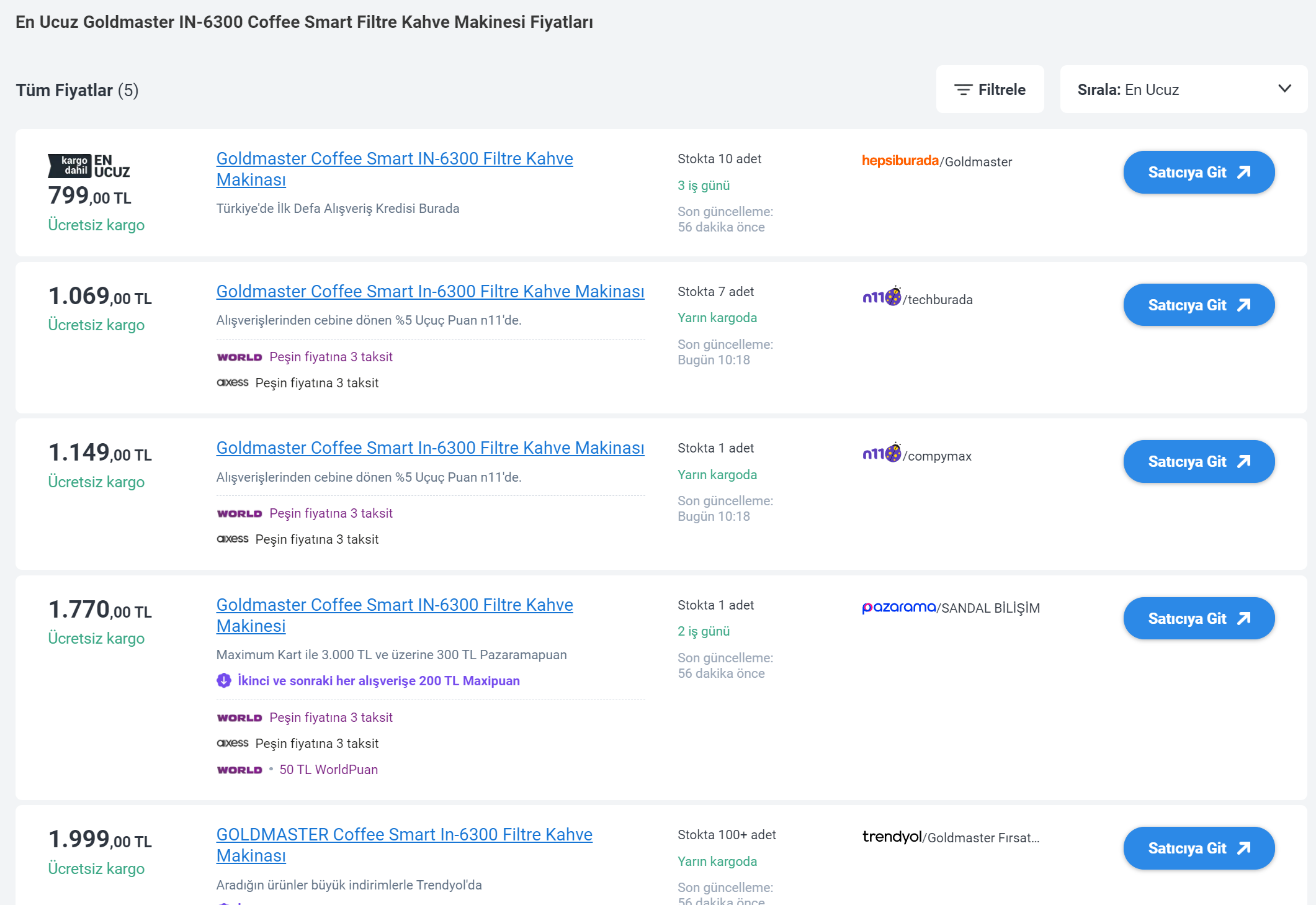Viewport: 1316px width, 905px height.
Task: Click World logo beside Peşin fiyatına in pazarama offer
Action: [x=239, y=718]
